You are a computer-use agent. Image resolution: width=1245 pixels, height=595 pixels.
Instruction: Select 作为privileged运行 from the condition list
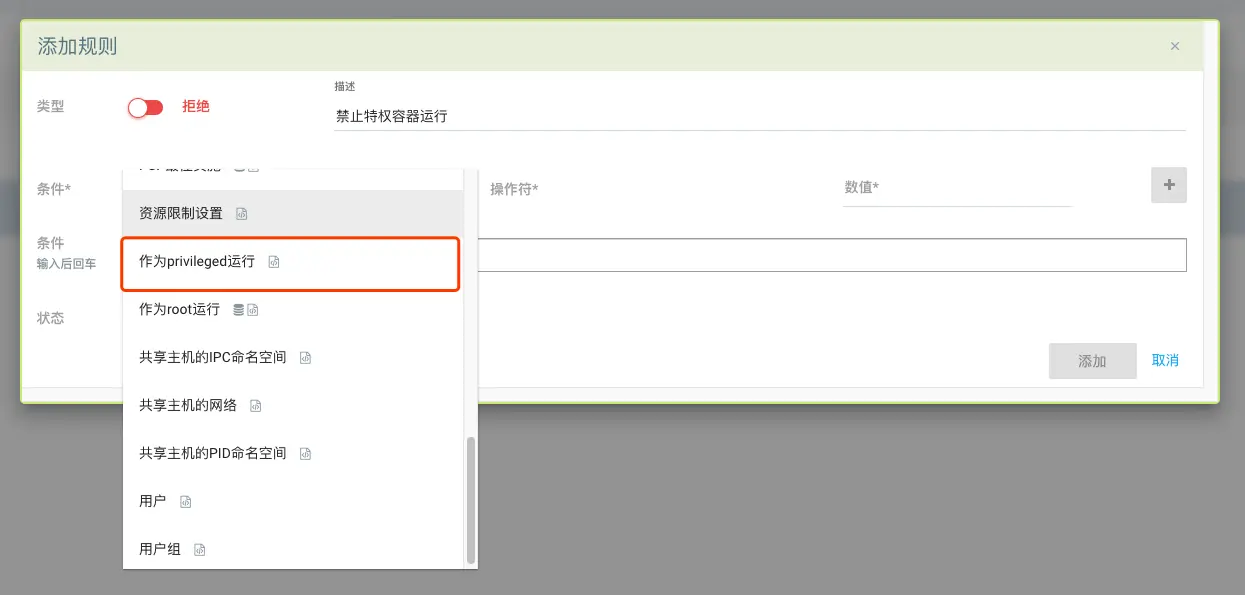coord(197,262)
